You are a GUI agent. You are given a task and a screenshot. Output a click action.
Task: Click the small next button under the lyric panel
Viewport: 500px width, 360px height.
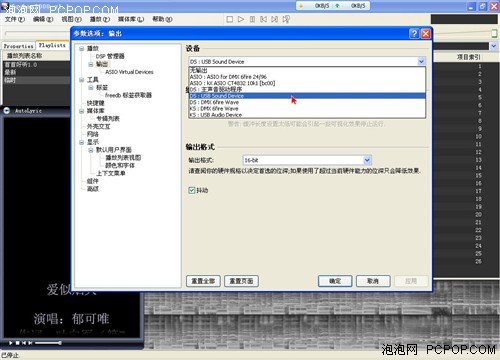(x=30, y=343)
